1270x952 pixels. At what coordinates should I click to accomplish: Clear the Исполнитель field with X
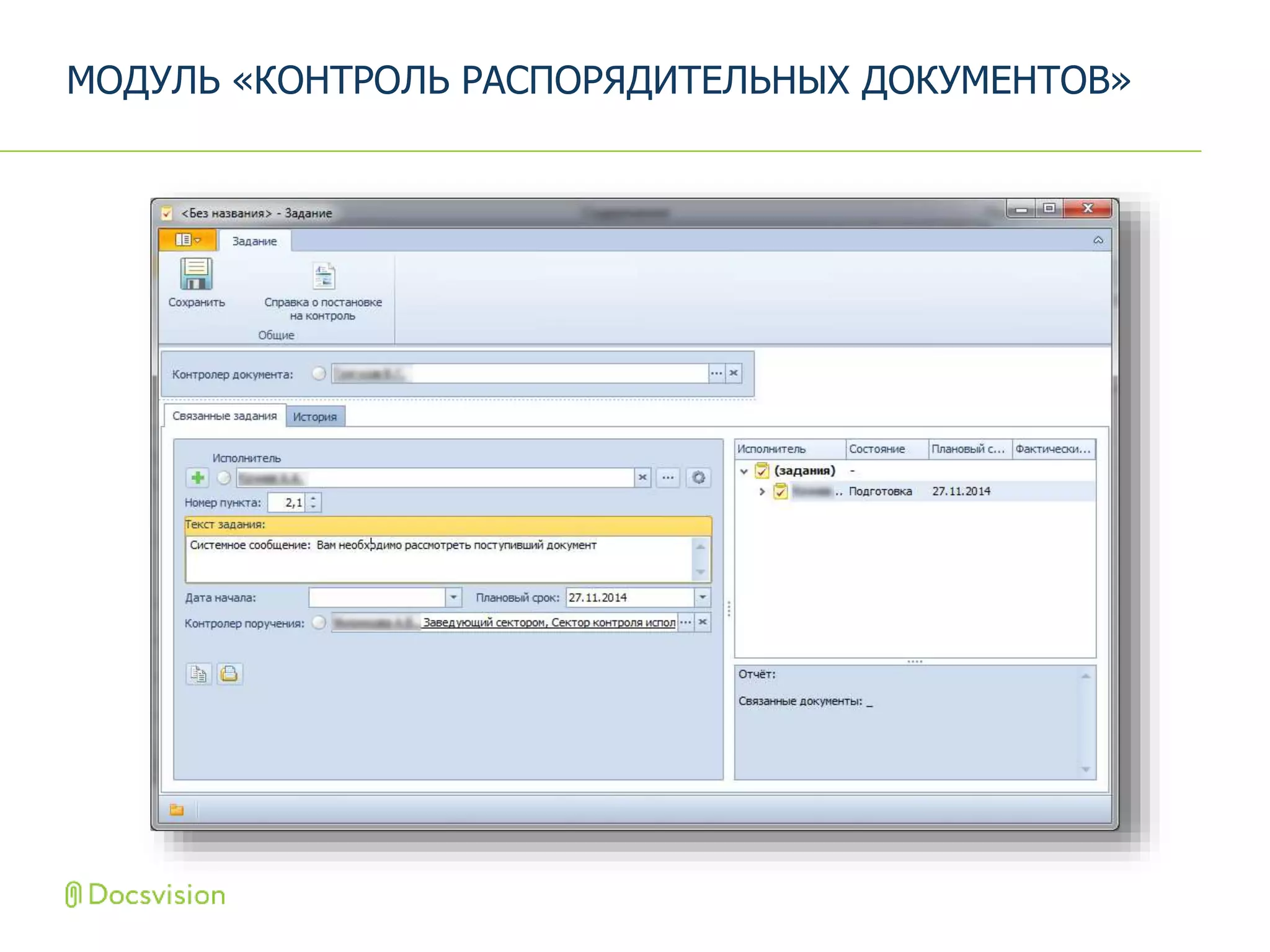click(642, 477)
